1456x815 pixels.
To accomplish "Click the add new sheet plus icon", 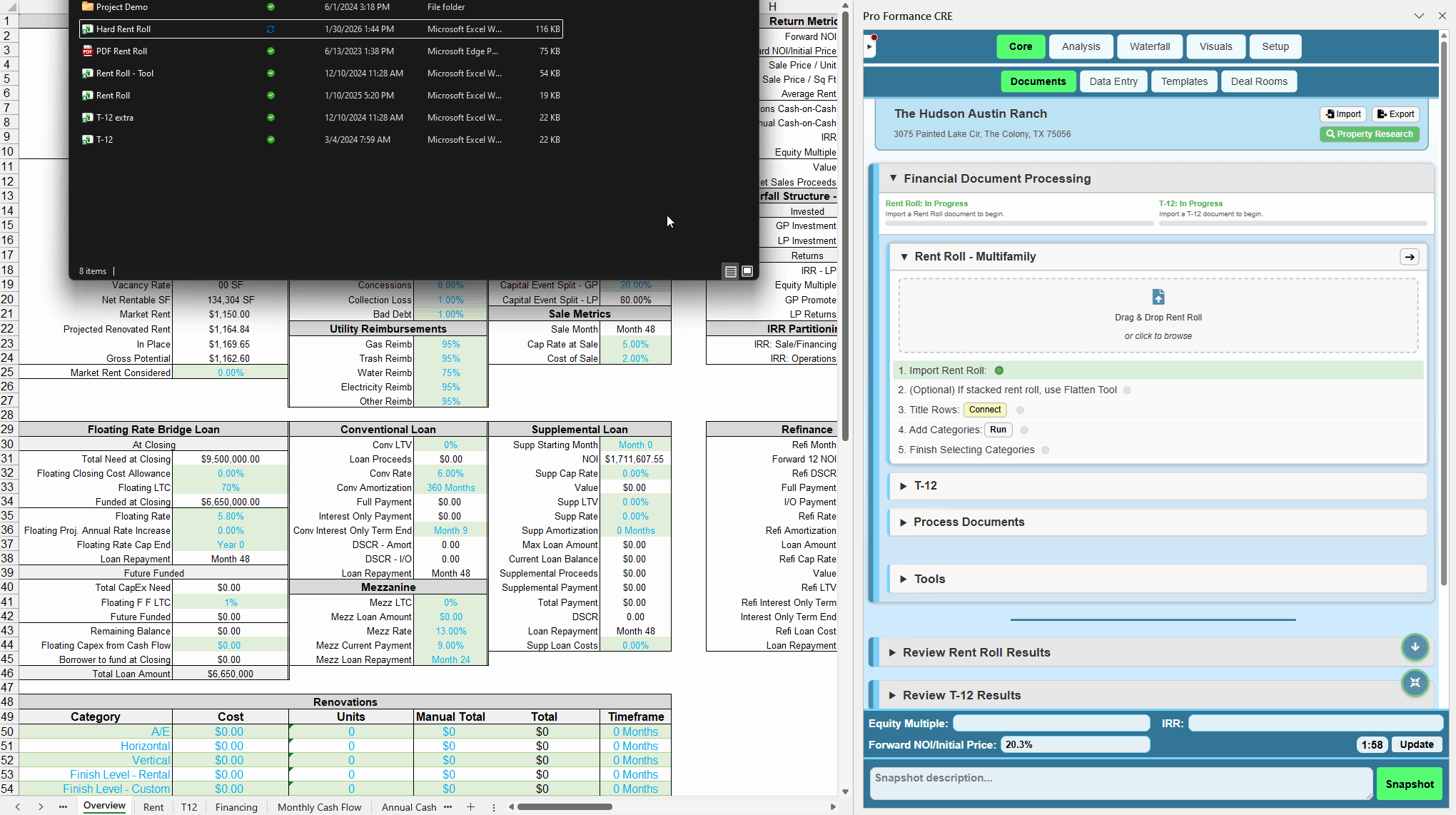I will 470,807.
